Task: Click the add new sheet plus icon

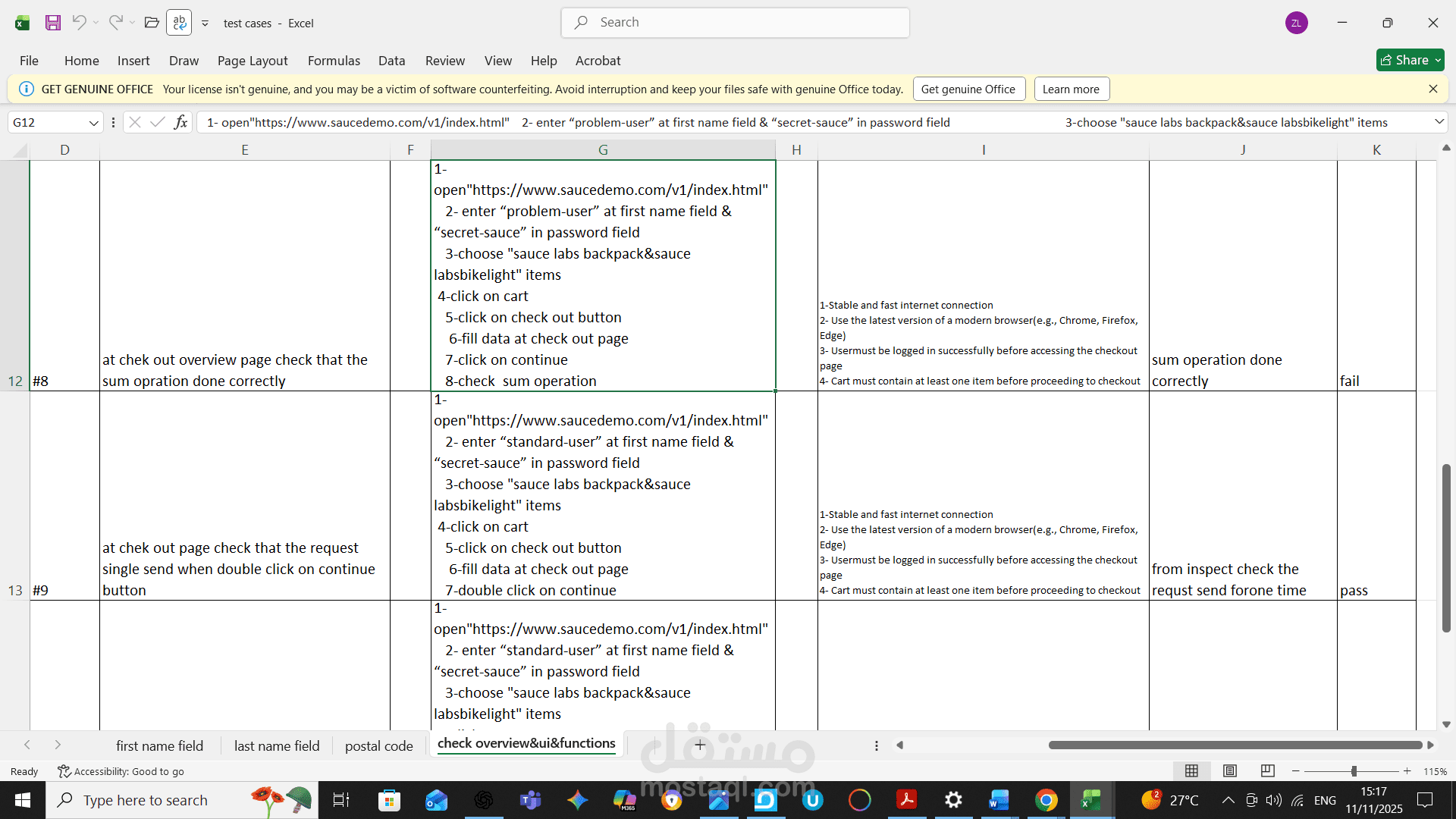Action: pos(700,745)
